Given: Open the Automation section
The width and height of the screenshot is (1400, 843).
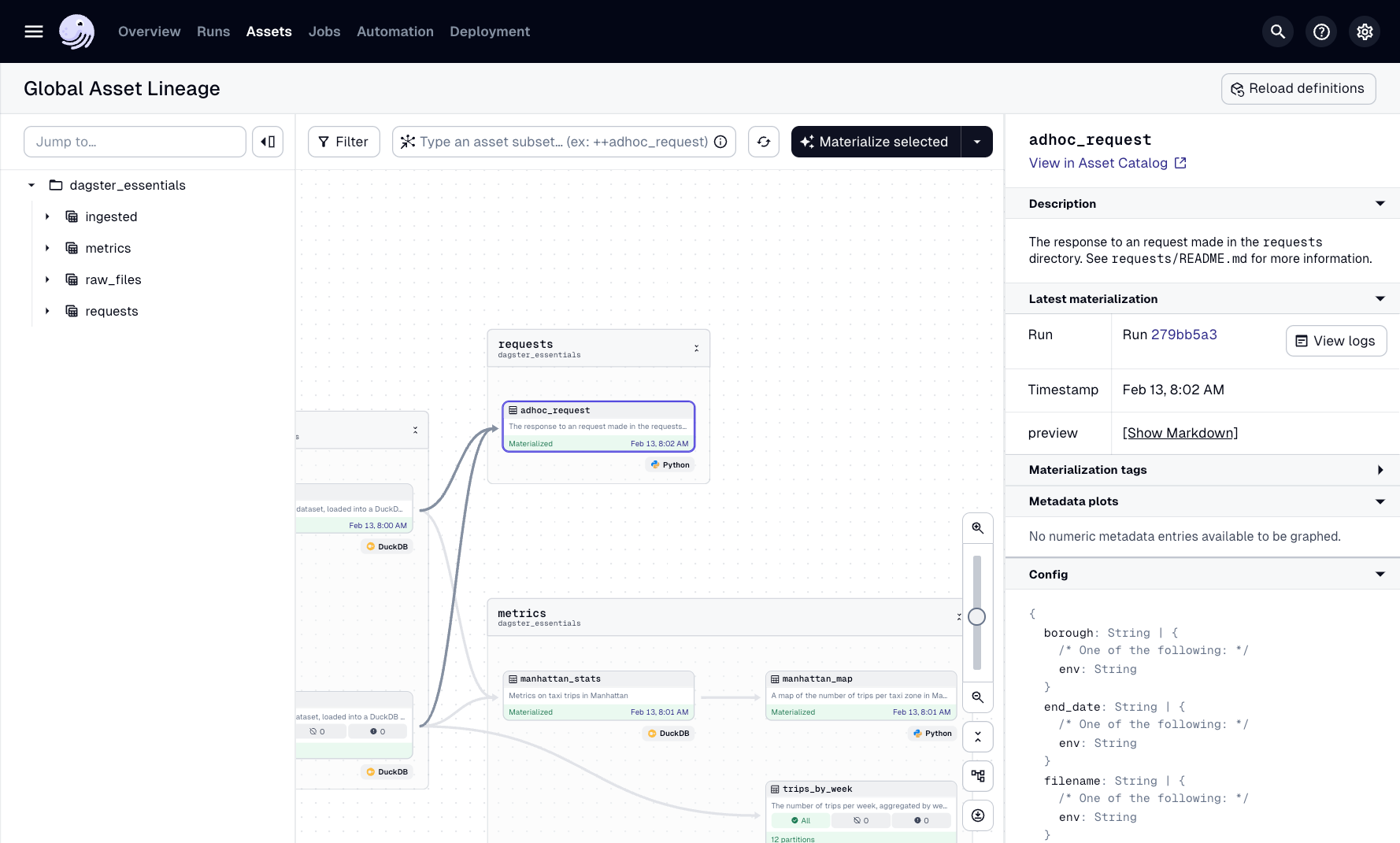Looking at the screenshot, I should [394, 31].
